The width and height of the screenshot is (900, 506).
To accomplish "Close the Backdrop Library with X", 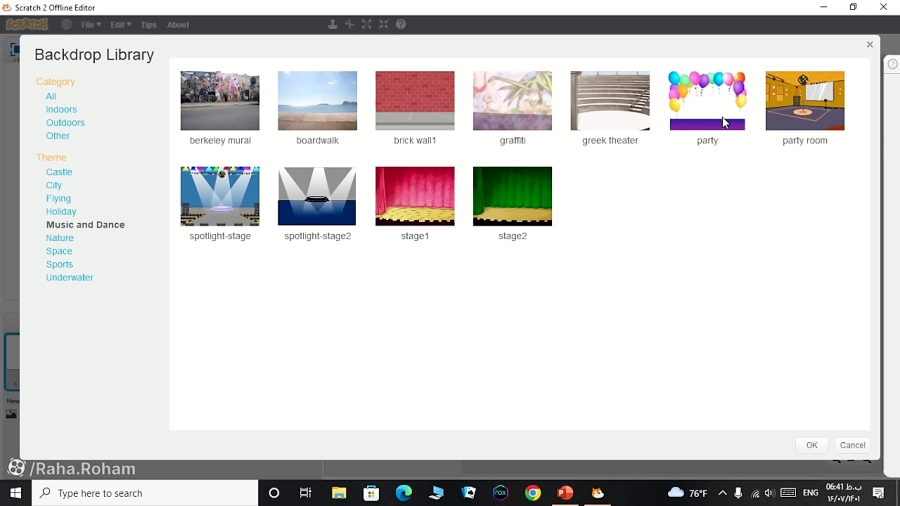I will click(870, 44).
